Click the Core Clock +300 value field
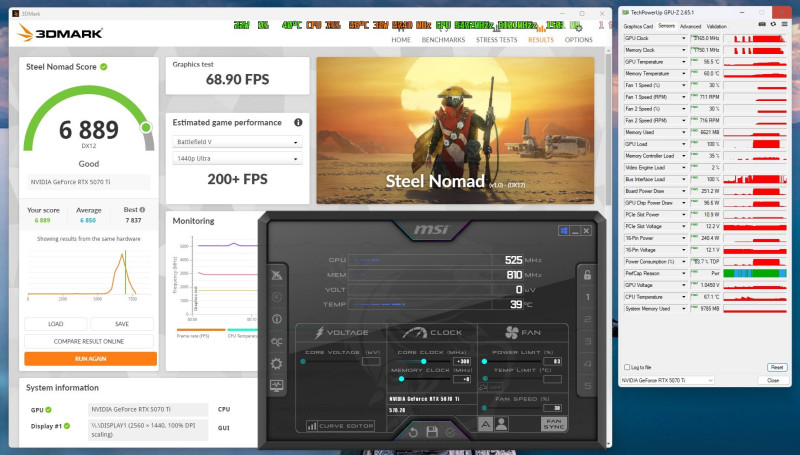The height and width of the screenshot is (455, 800). click(461, 361)
